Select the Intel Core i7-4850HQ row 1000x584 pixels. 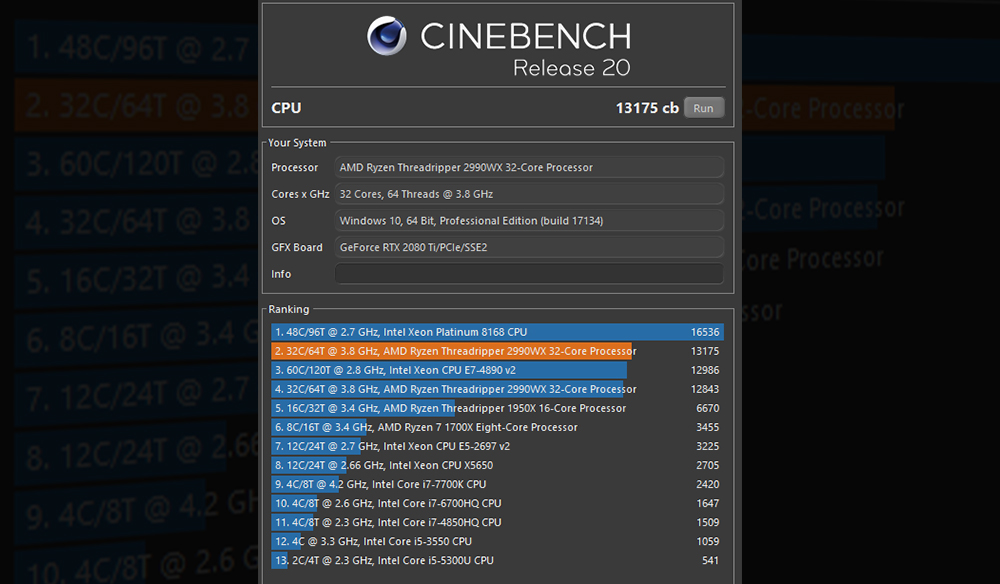point(497,522)
